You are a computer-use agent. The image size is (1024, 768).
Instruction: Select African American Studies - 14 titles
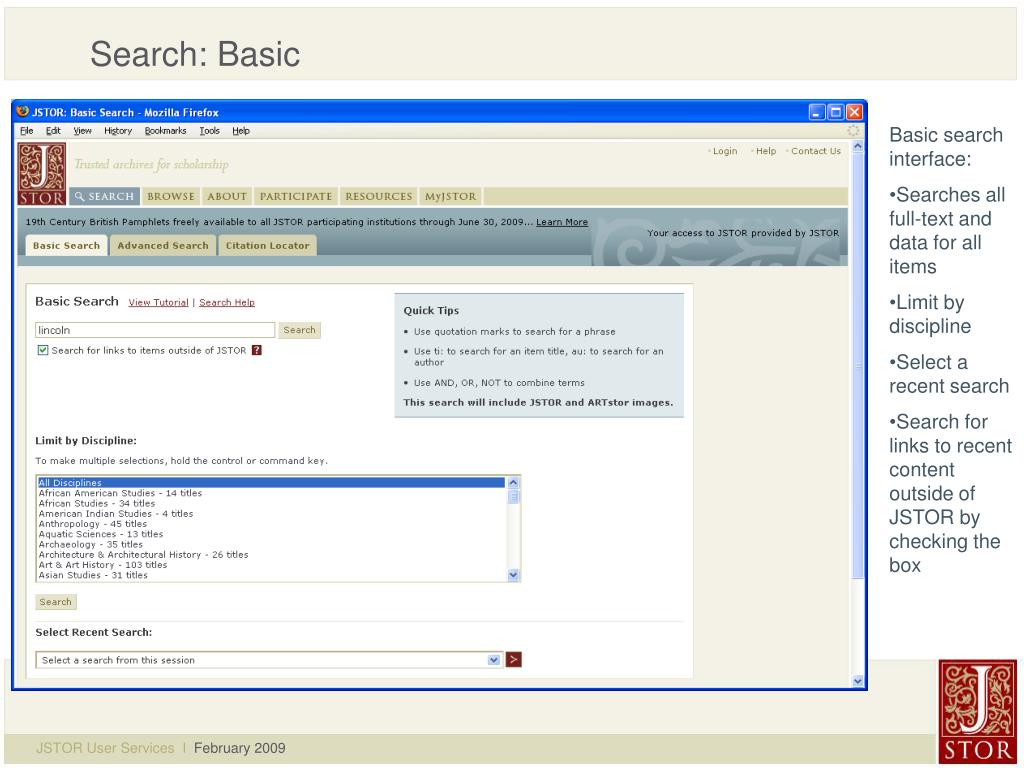271,493
